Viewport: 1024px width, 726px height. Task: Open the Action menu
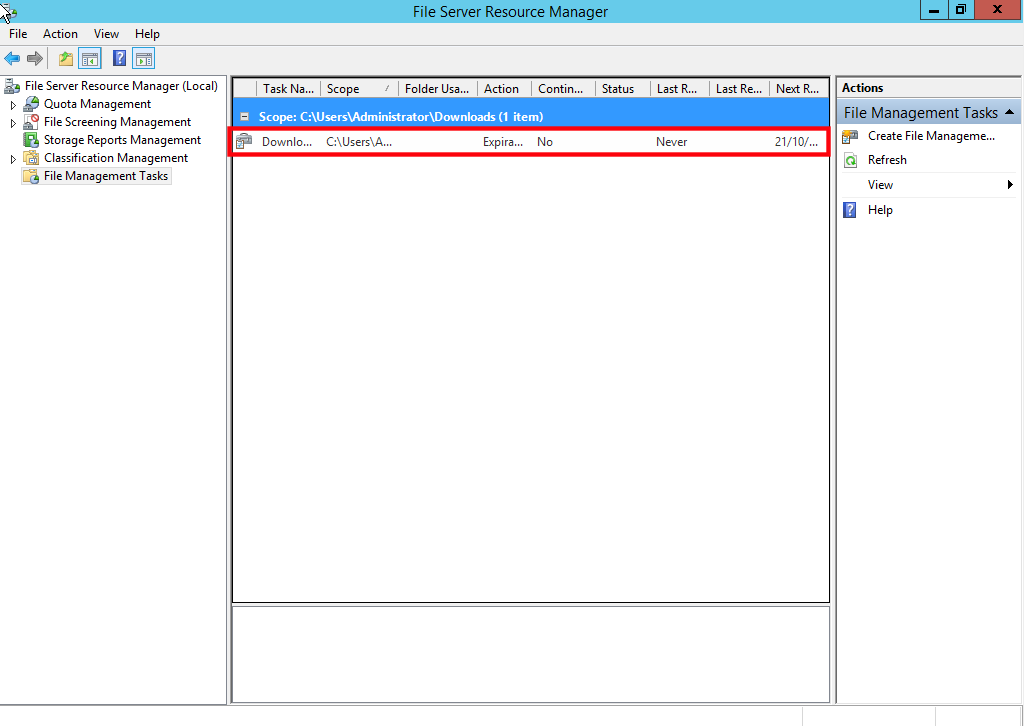(x=60, y=34)
